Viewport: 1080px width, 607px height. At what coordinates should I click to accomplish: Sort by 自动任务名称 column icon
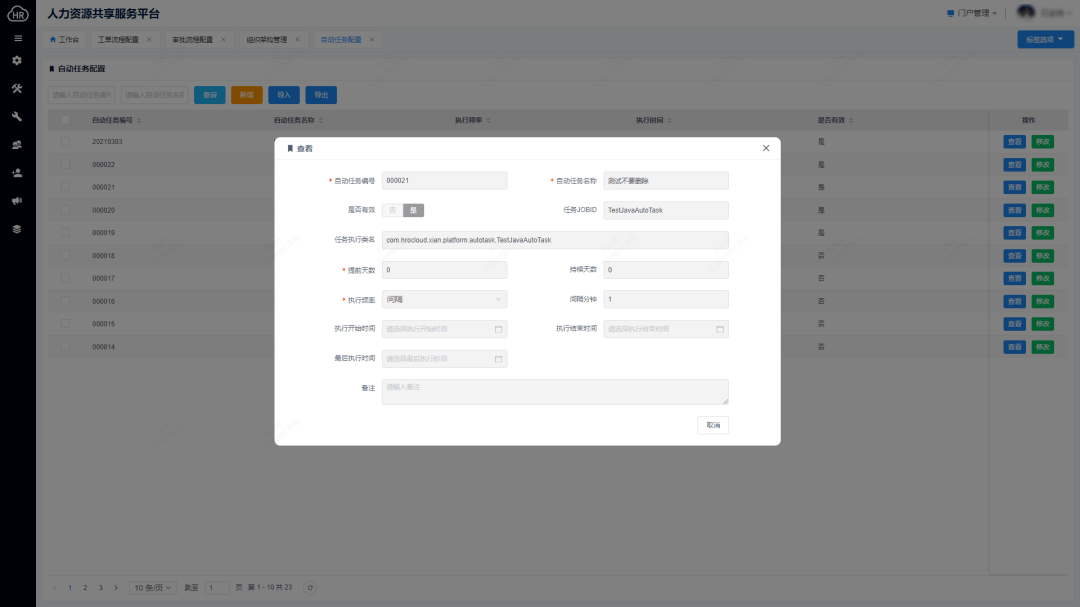pos(321,121)
